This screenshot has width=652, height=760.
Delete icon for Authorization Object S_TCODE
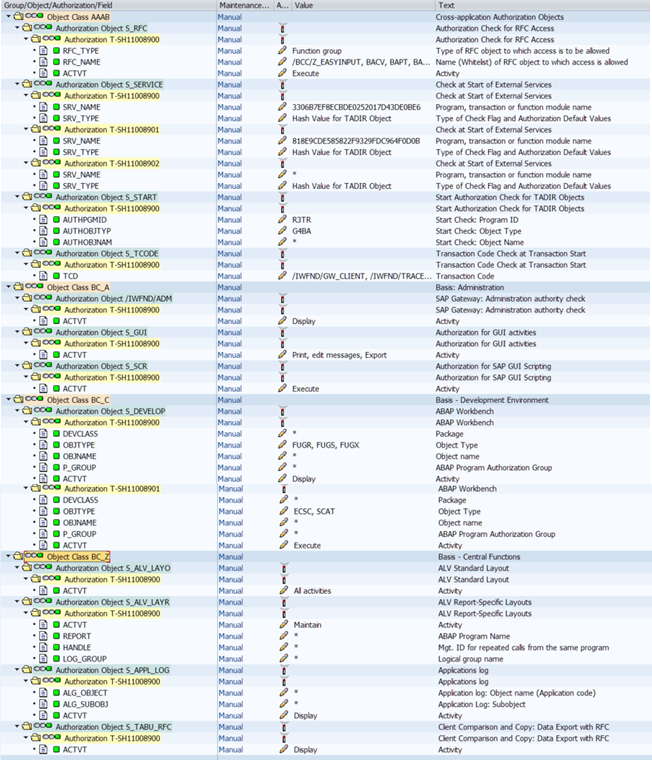(282, 253)
